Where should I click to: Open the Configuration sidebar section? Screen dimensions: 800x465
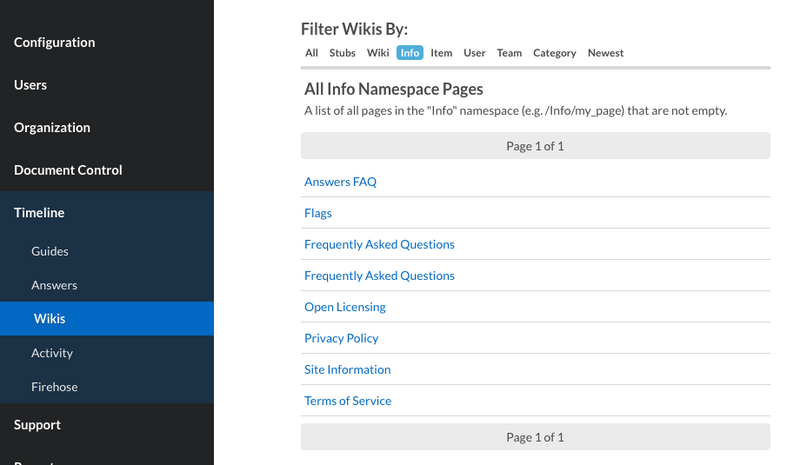pos(55,42)
